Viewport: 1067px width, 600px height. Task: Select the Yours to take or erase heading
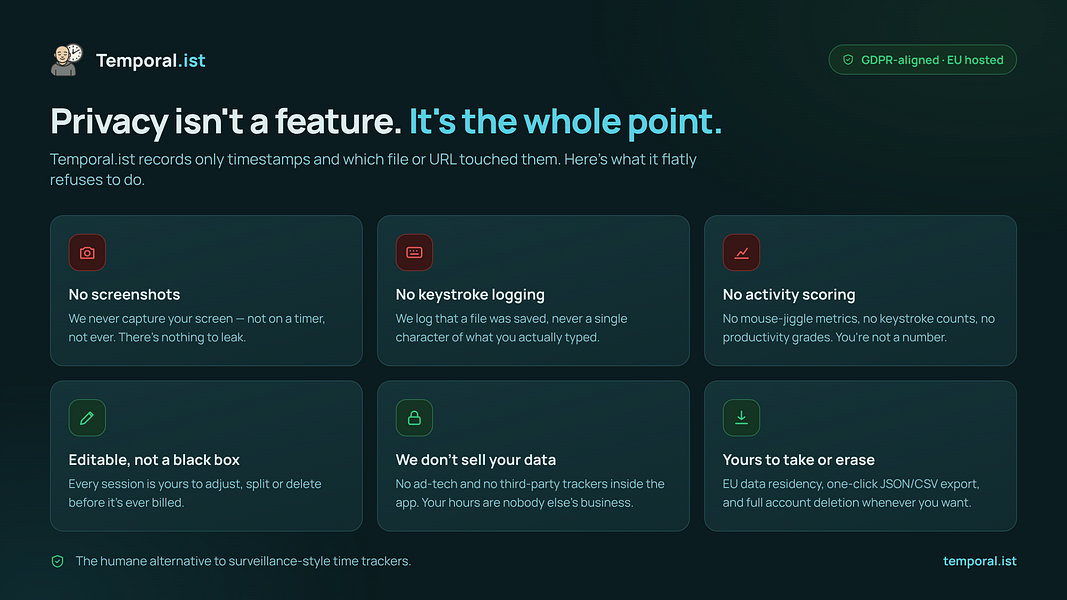click(x=798, y=460)
